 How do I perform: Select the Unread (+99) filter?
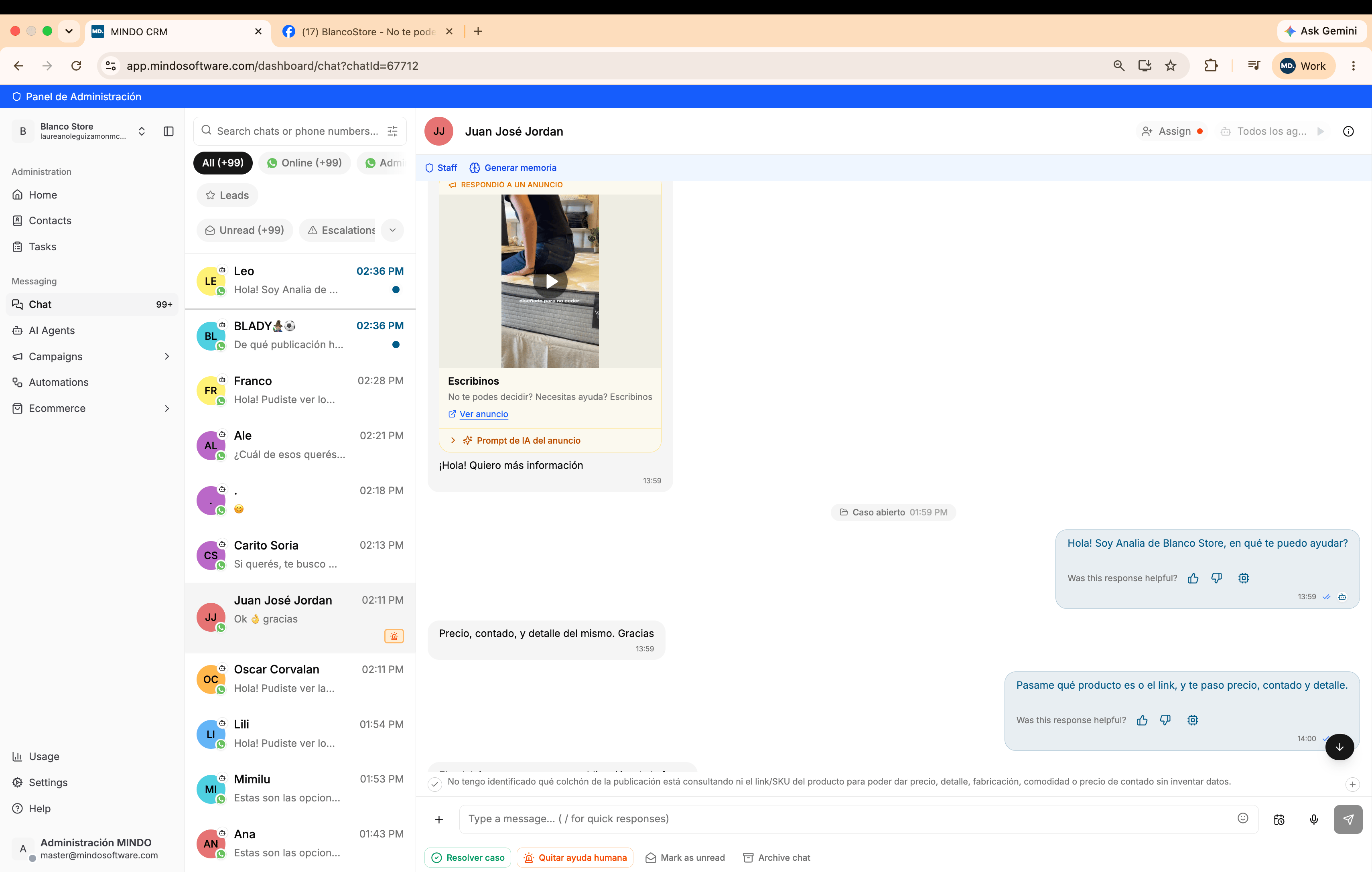tap(244, 230)
